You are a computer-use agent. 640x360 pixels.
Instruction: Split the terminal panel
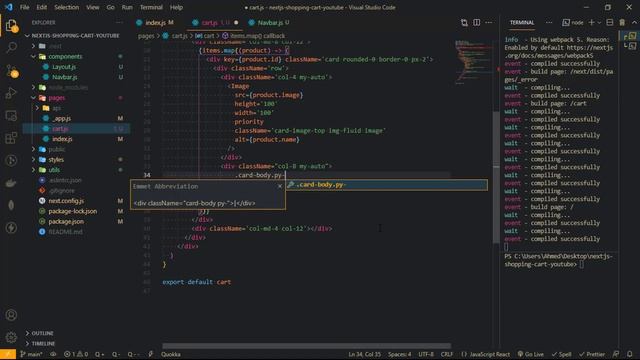click(610, 22)
